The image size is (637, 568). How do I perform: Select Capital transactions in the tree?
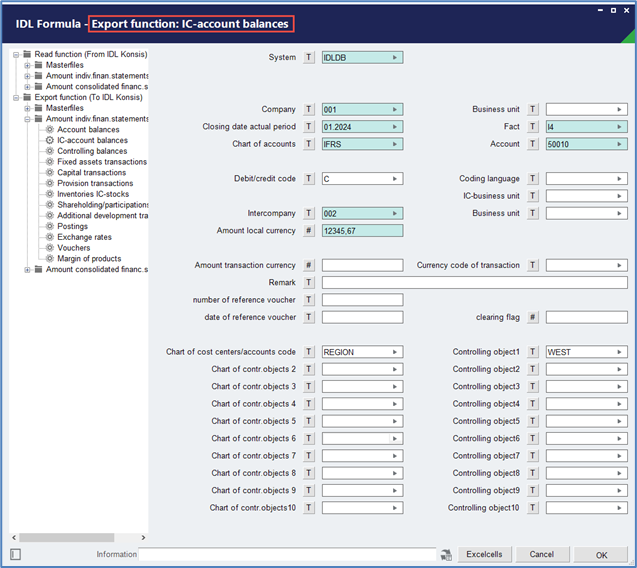click(91, 173)
